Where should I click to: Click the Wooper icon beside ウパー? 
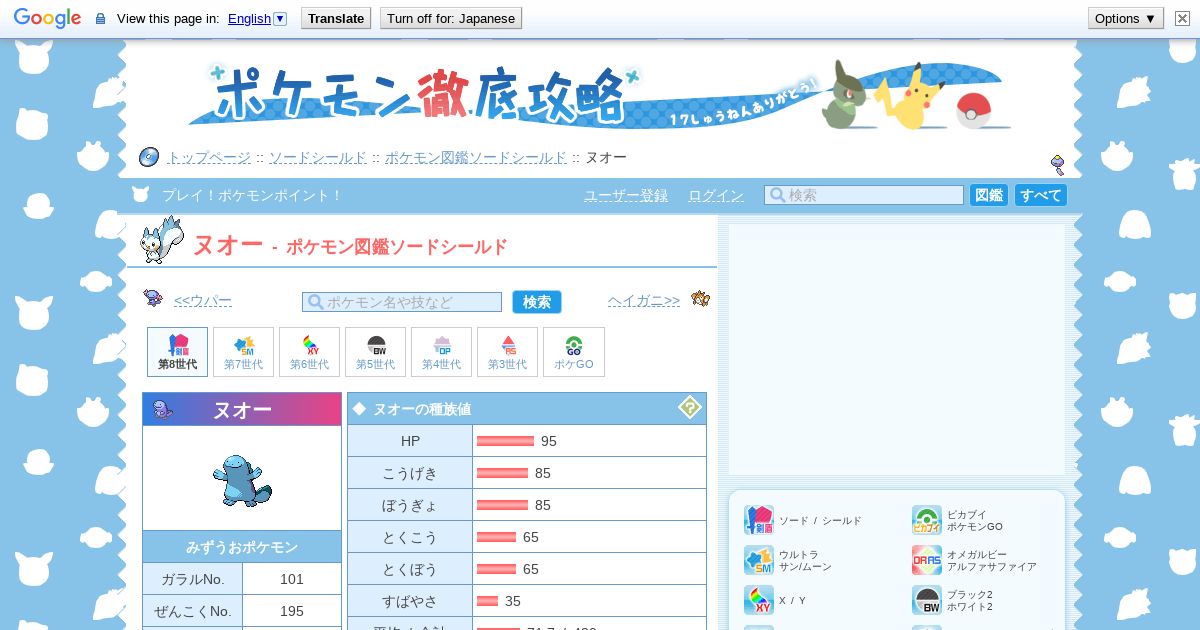click(x=153, y=298)
